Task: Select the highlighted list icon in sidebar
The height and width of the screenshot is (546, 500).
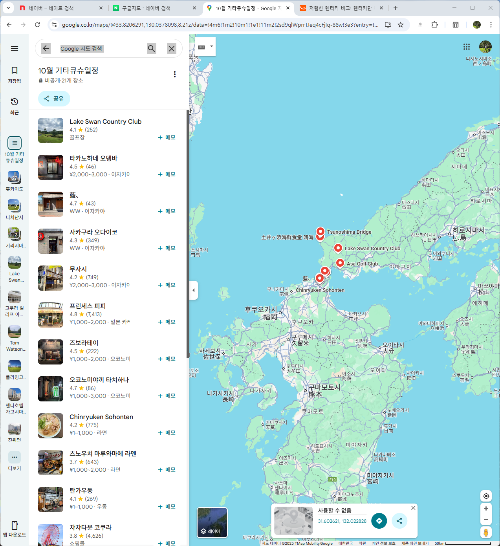Action: [x=14, y=143]
